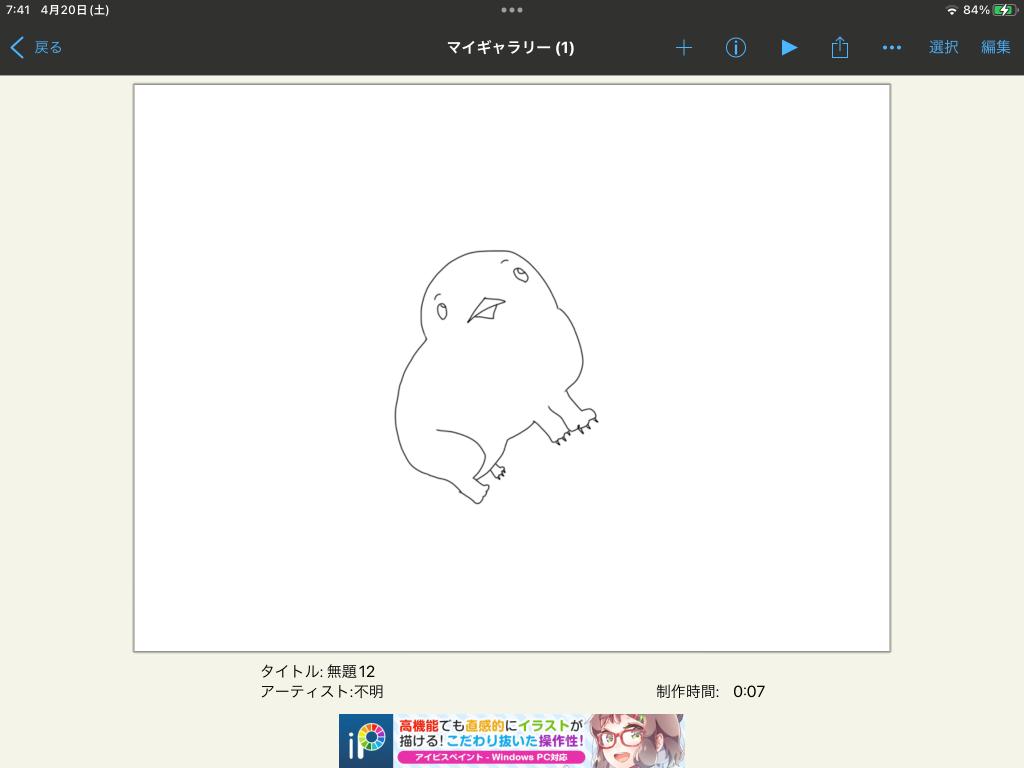
Task: Tap the タイトル: 無題12 label
Action: [317, 671]
